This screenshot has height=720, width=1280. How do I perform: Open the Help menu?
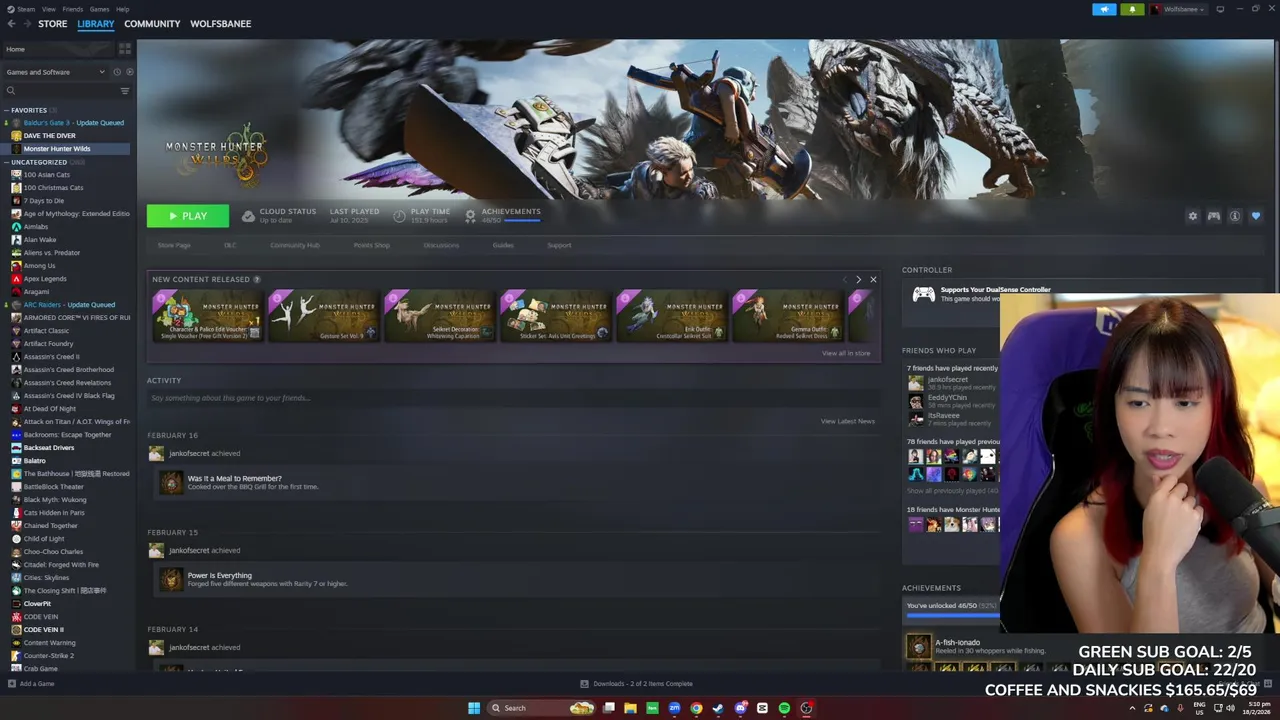pos(122,9)
